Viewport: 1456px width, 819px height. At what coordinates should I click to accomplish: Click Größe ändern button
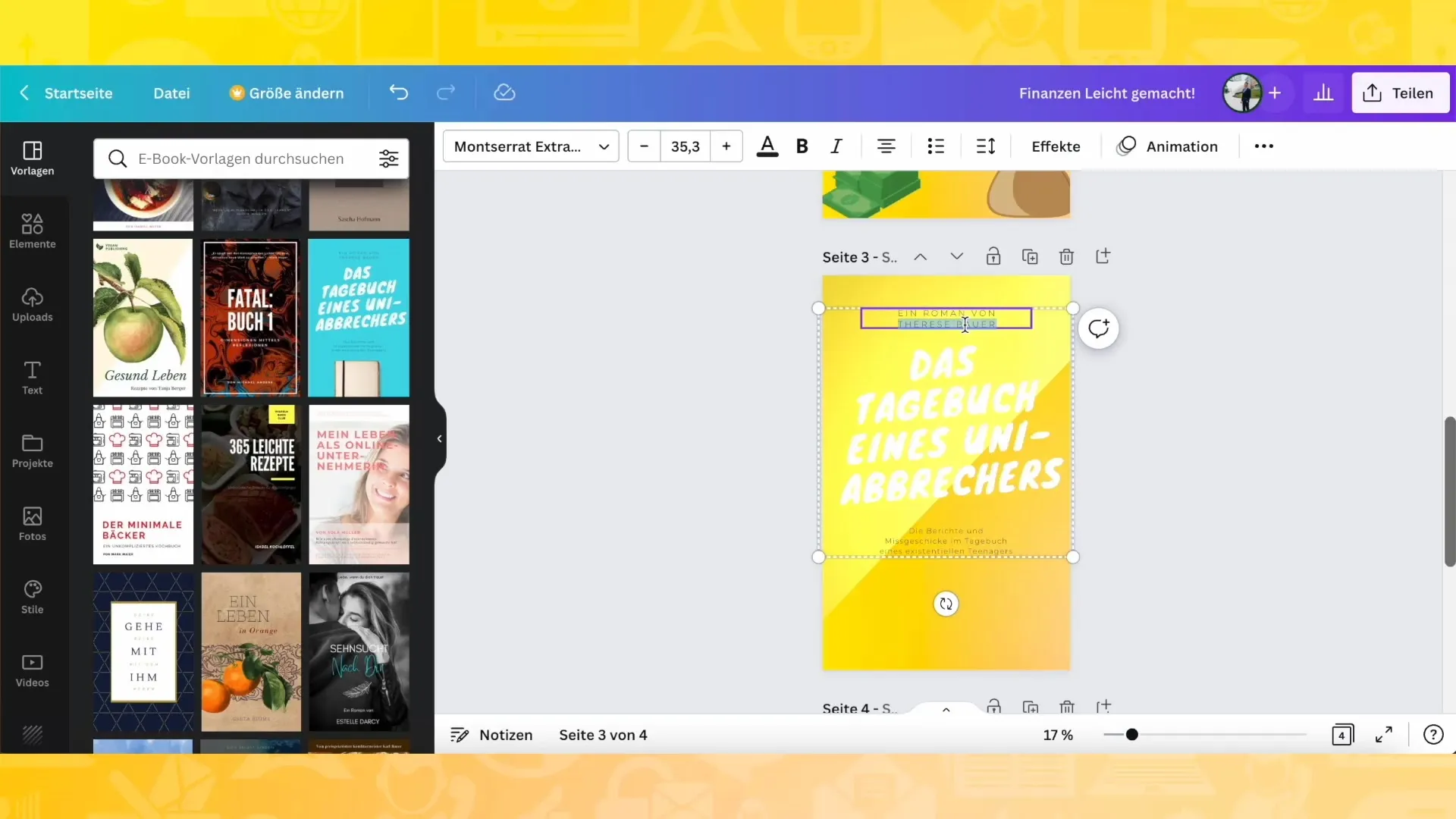pos(287,93)
